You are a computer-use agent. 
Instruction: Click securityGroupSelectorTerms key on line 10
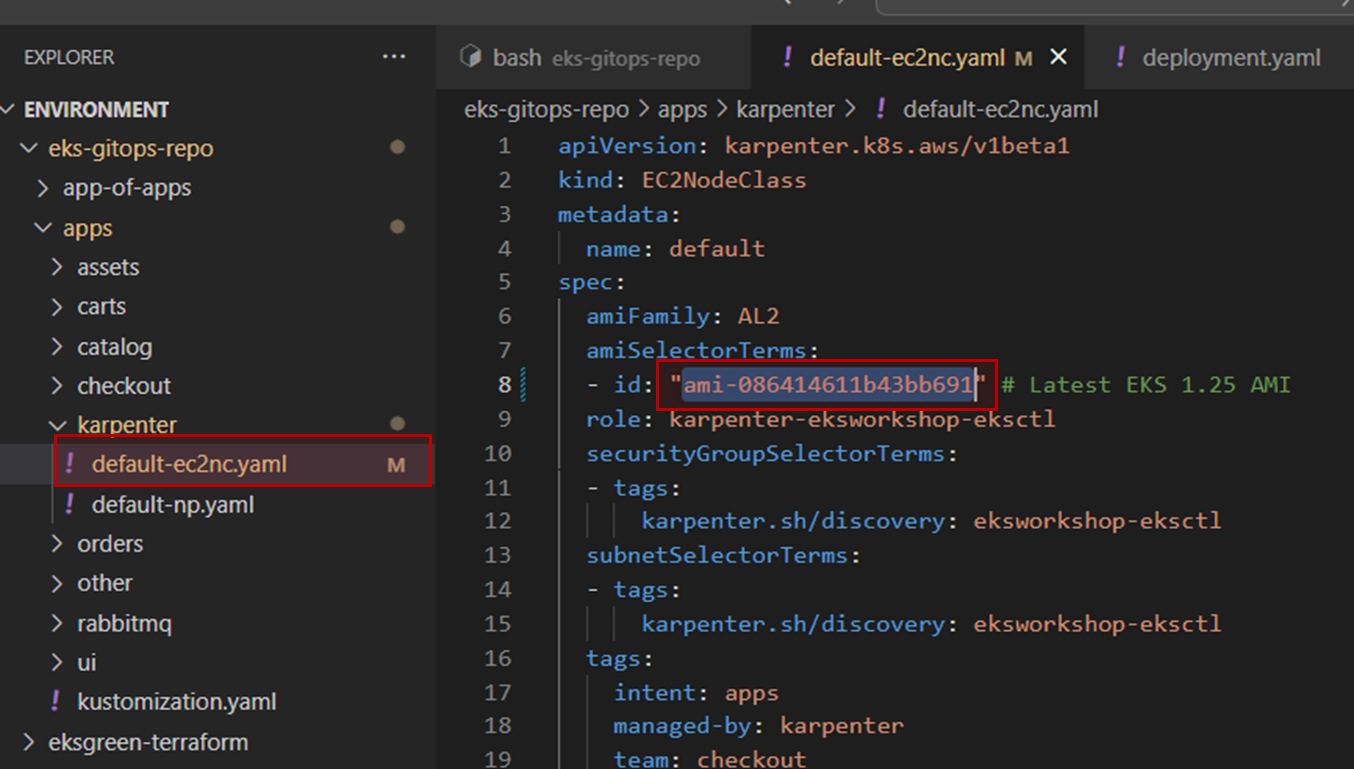(766, 453)
